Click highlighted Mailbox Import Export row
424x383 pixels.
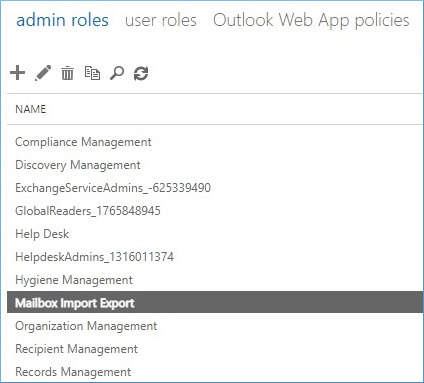tap(215, 302)
